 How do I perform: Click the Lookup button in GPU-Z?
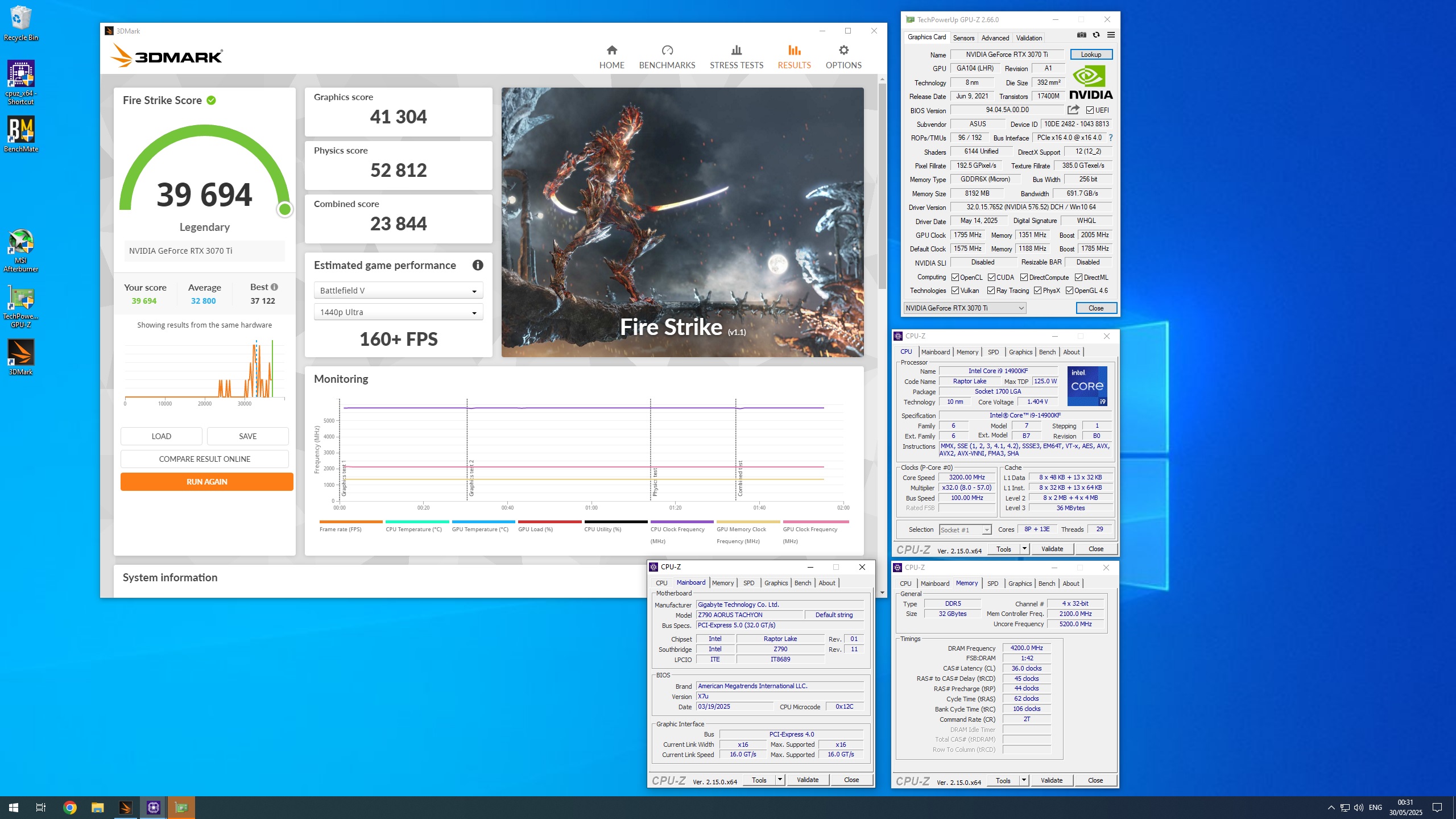pos(1091,55)
